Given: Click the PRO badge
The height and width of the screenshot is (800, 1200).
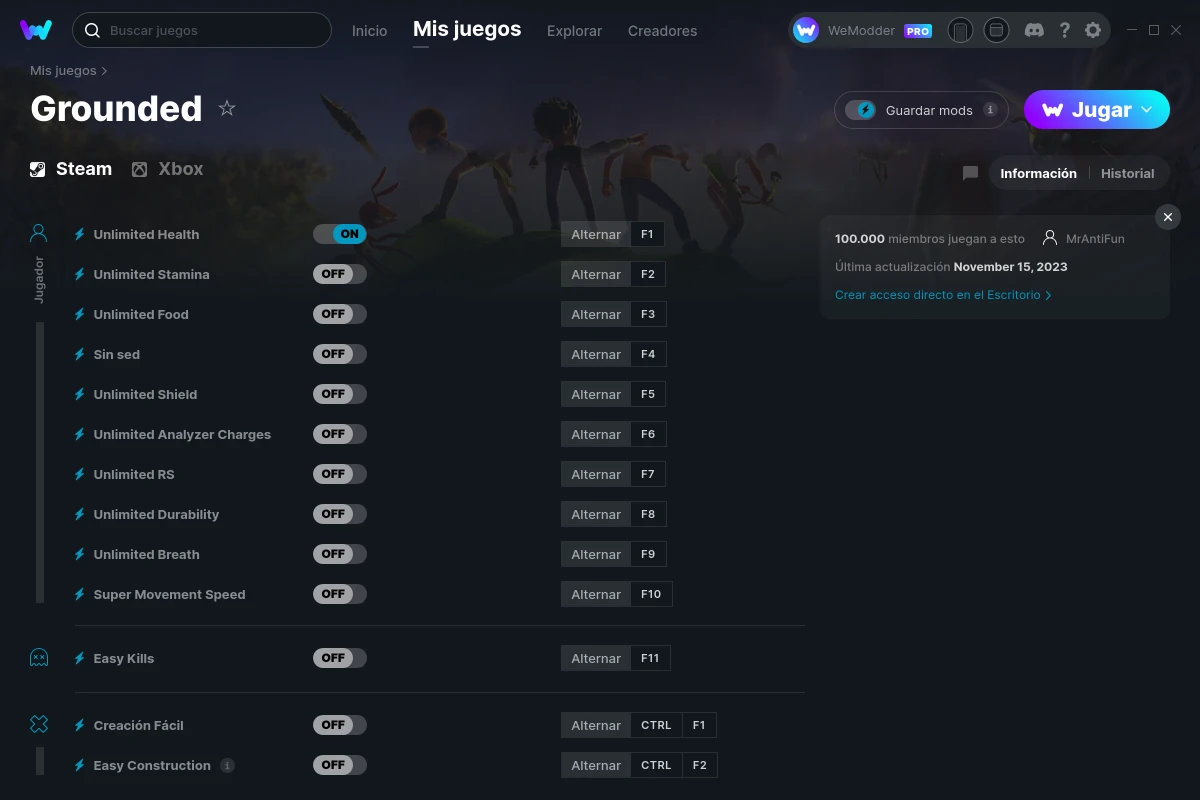Looking at the screenshot, I should coord(918,31).
